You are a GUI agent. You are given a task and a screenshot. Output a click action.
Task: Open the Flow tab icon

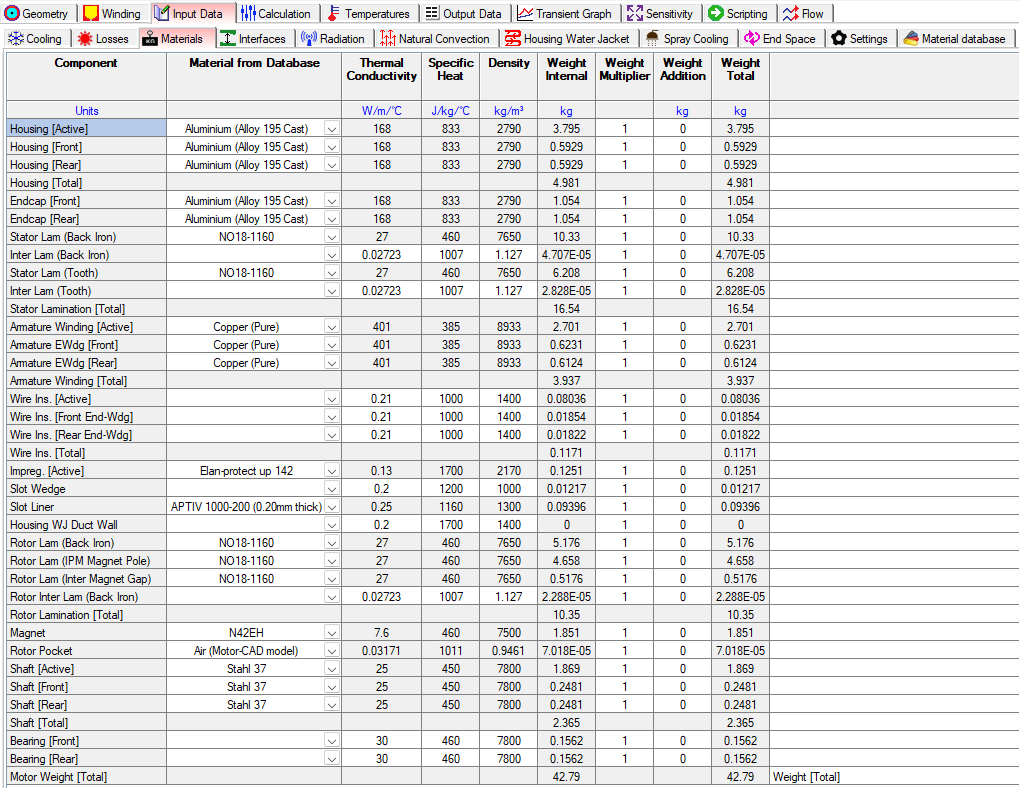click(x=790, y=13)
